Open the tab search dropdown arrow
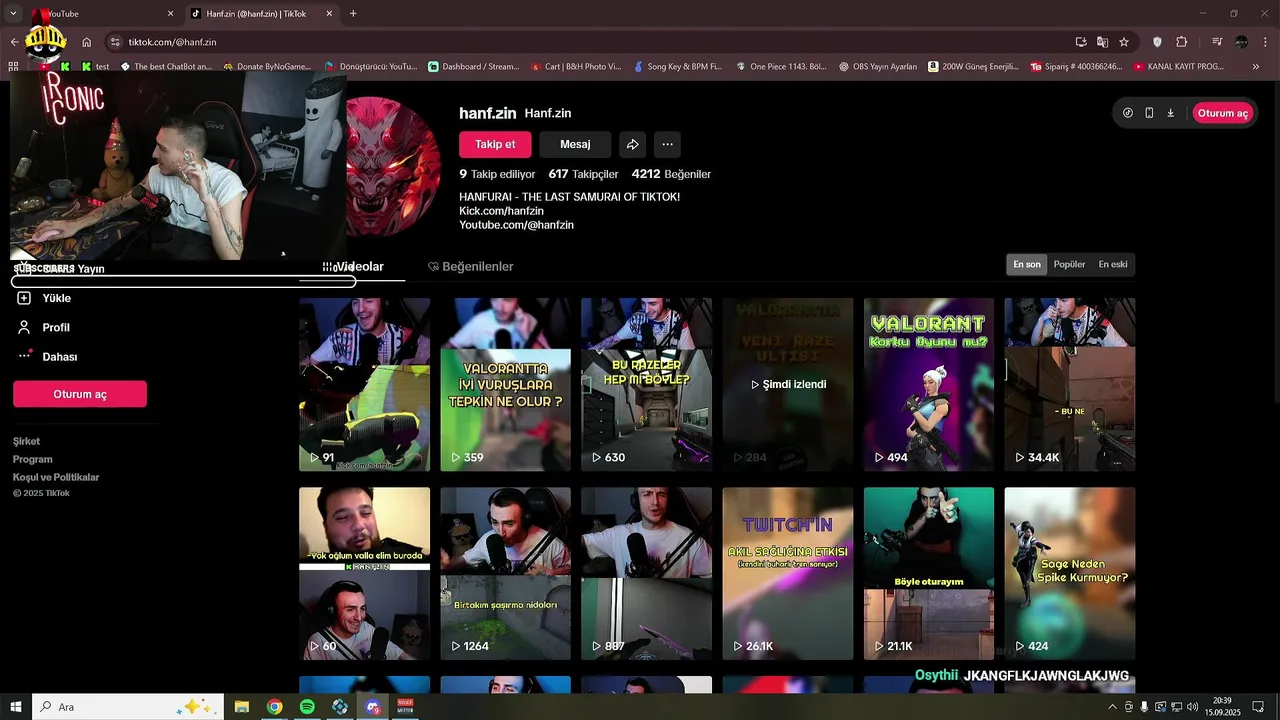This screenshot has height=720, width=1280. coord(13,14)
